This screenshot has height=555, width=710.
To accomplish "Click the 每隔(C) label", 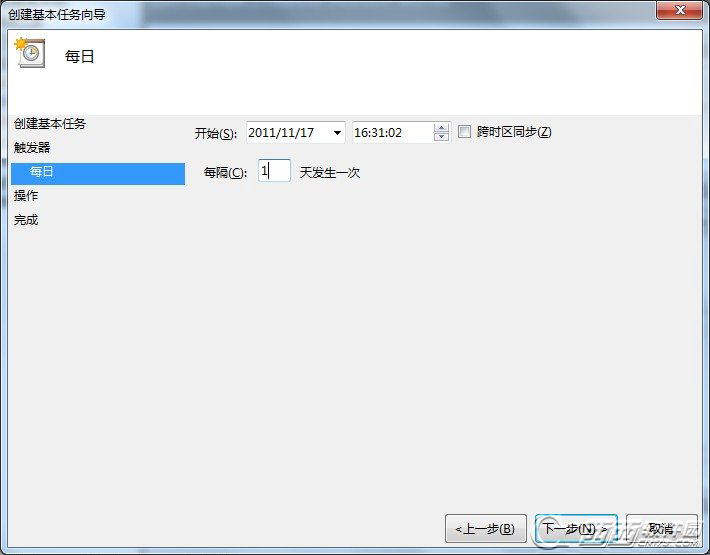I will [225, 172].
